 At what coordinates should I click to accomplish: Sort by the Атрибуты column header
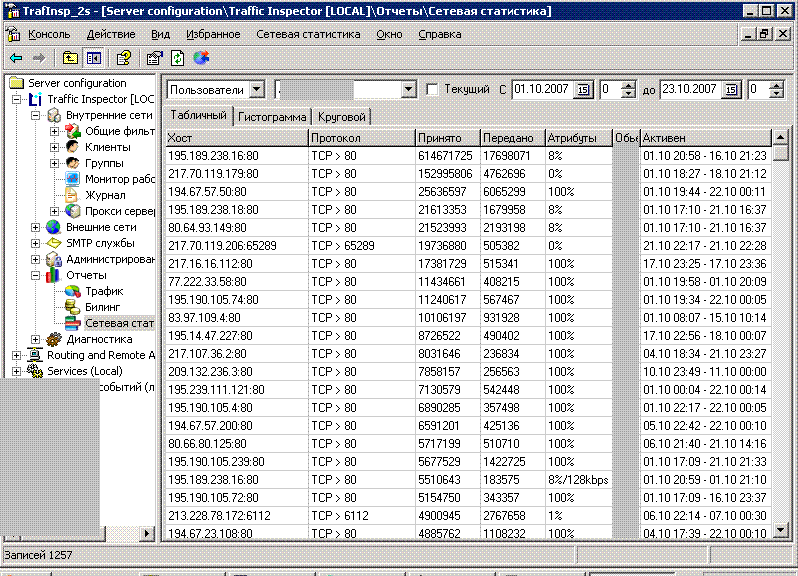point(579,138)
